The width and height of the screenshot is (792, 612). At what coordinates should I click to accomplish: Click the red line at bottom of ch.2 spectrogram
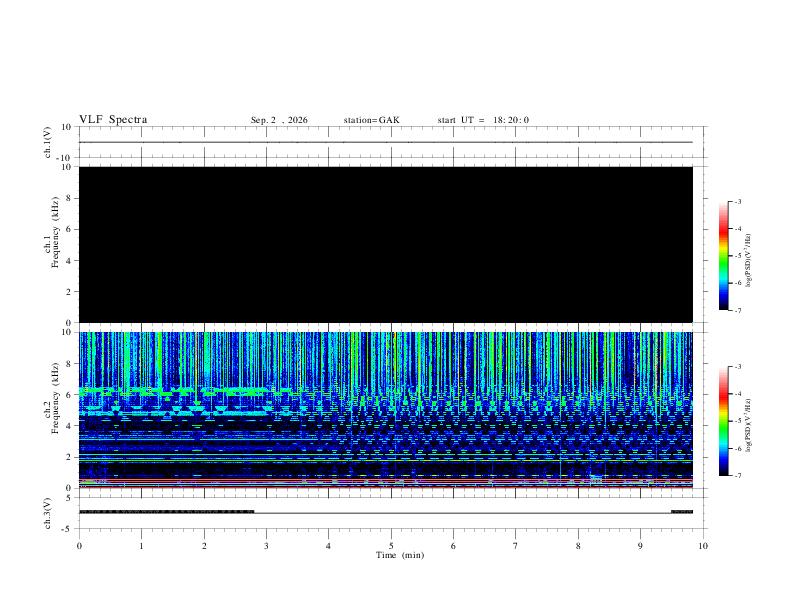(386, 487)
